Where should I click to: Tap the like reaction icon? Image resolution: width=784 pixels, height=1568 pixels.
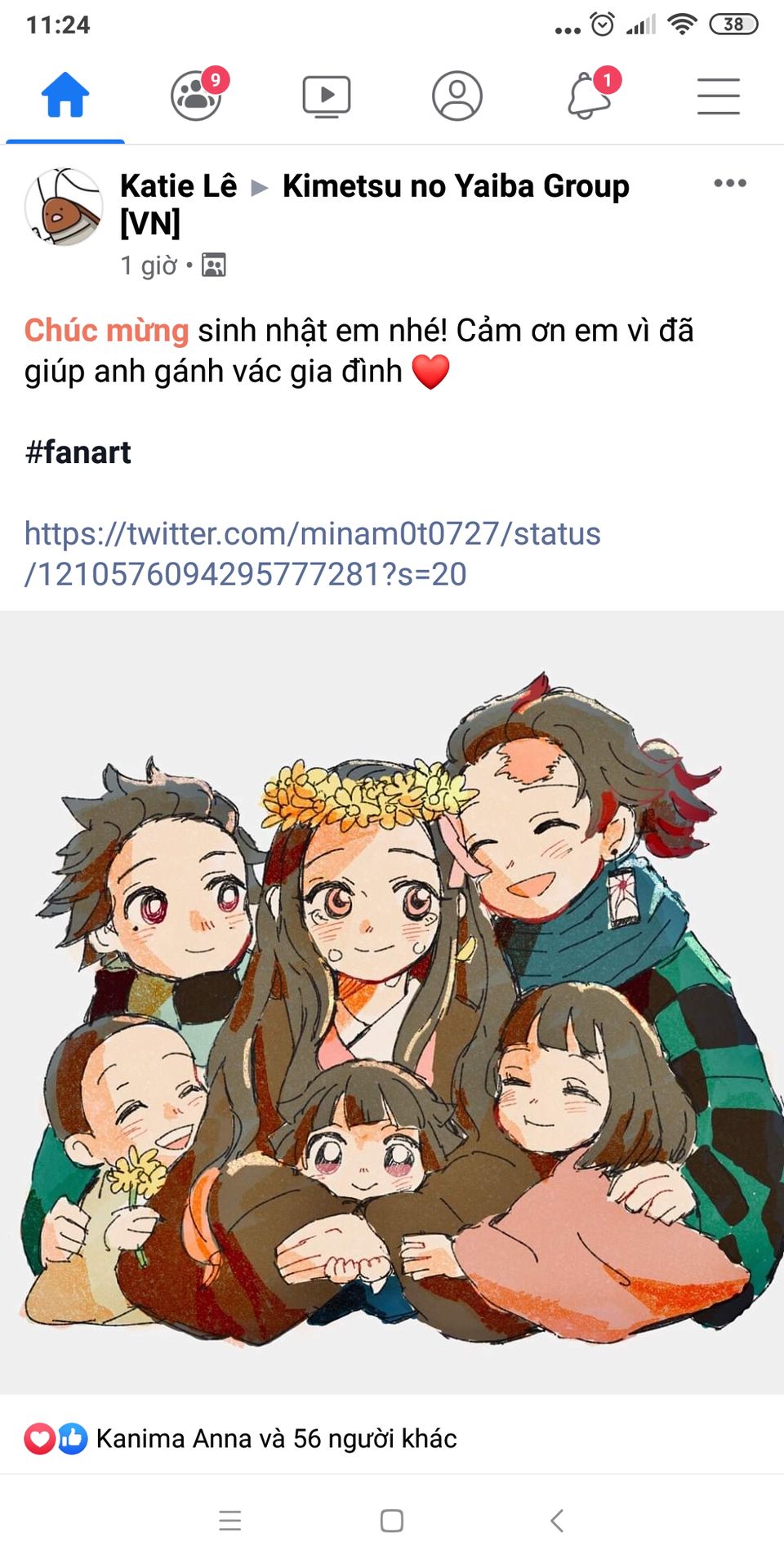(x=72, y=1438)
